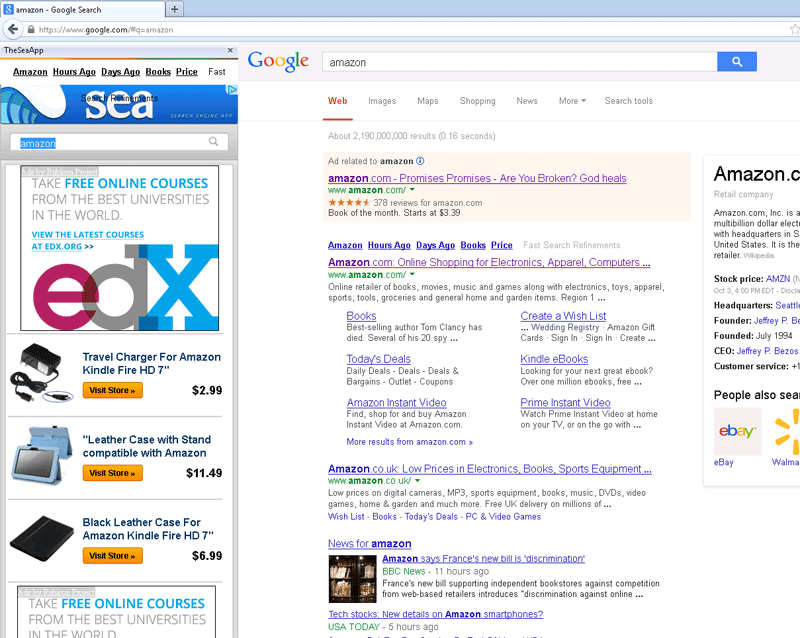Click Visit Store for Black Leather Case
The image size is (800, 638).
coord(112,556)
